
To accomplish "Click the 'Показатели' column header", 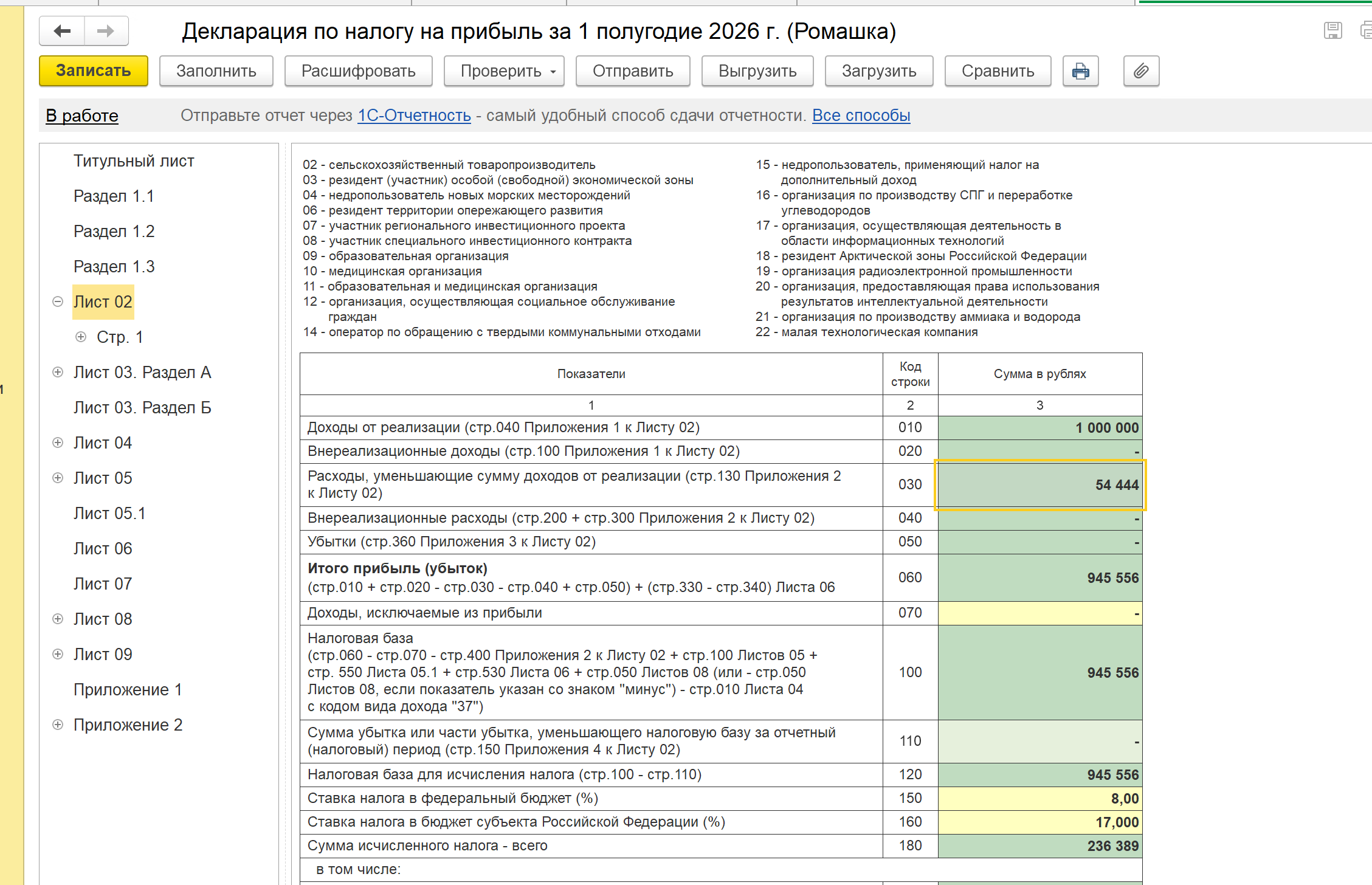I will [x=591, y=374].
